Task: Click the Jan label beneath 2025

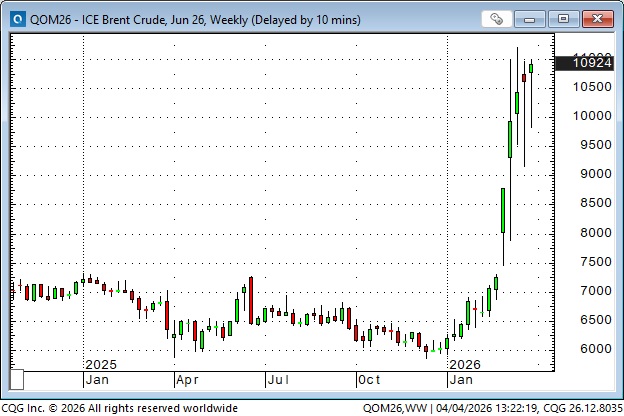Action: (x=97, y=380)
